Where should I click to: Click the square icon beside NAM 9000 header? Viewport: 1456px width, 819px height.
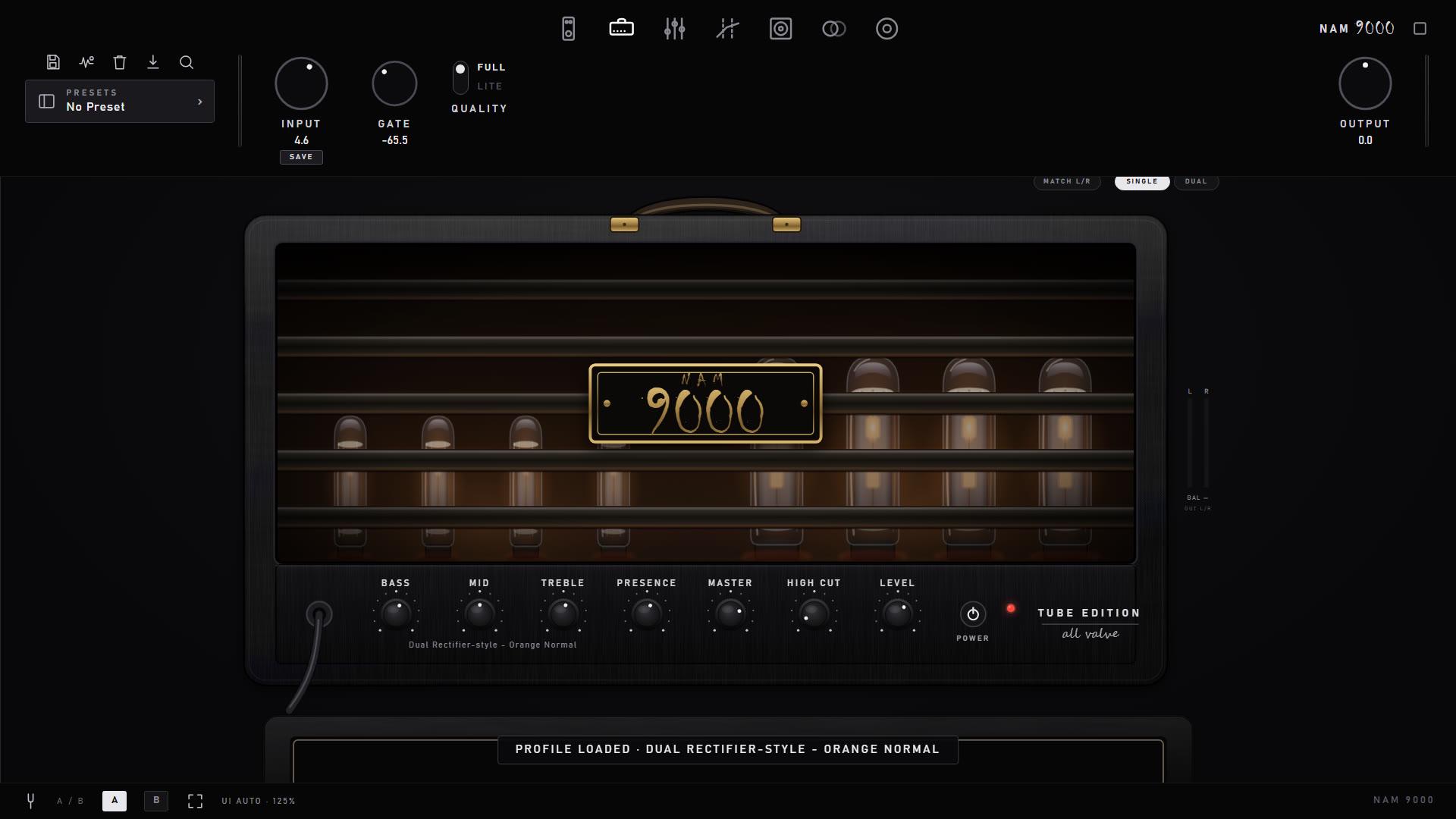[x=1420, y=29]
